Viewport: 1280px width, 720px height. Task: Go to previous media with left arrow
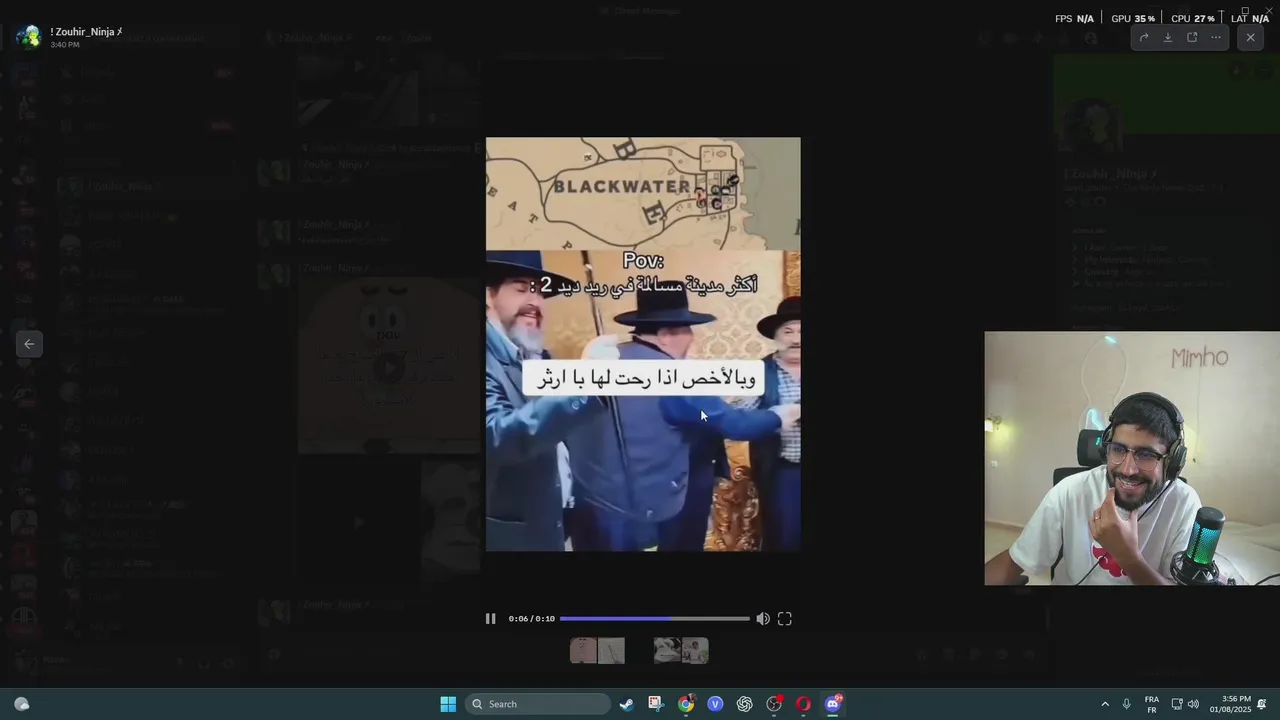point(29,344)
